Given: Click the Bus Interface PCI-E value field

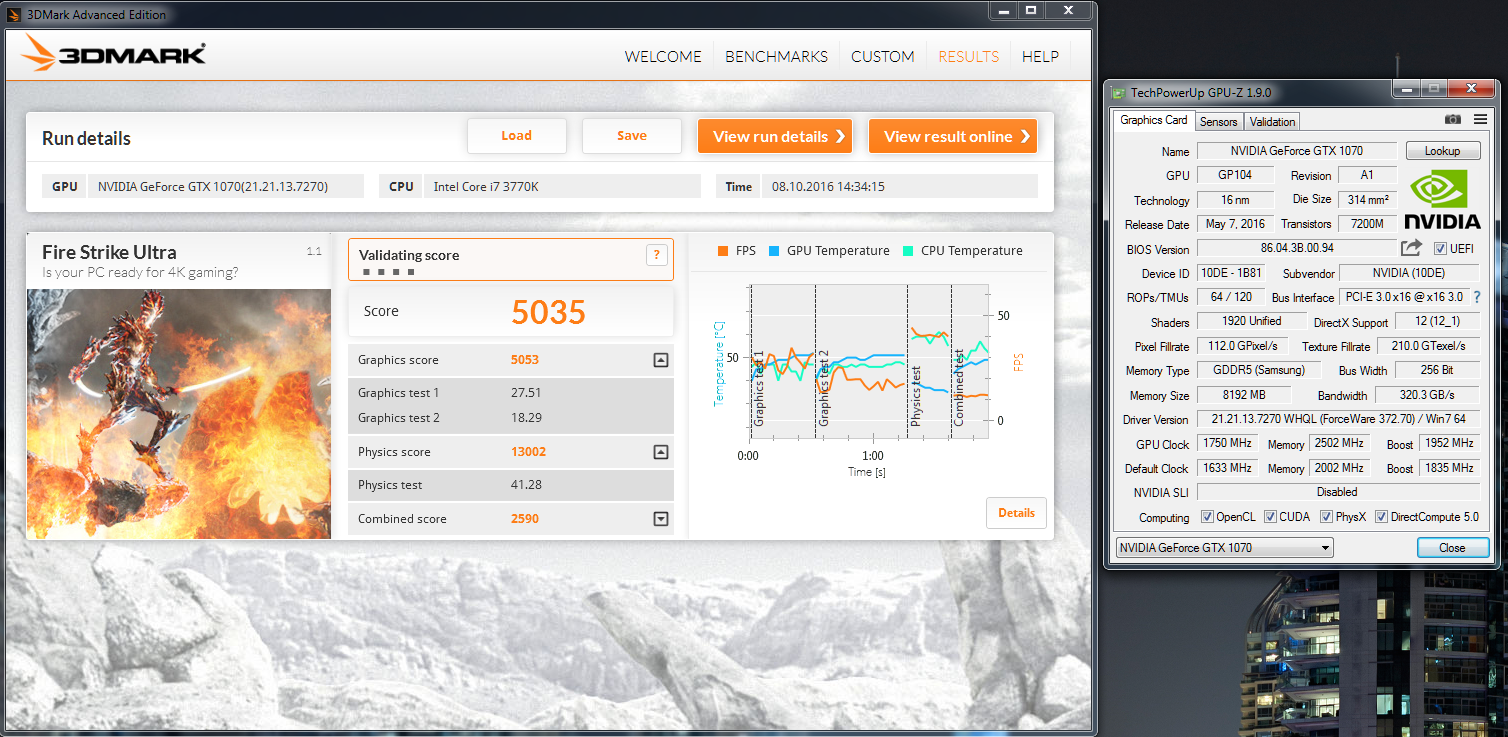Looking at the screenshot, I should pos(1404,297).
